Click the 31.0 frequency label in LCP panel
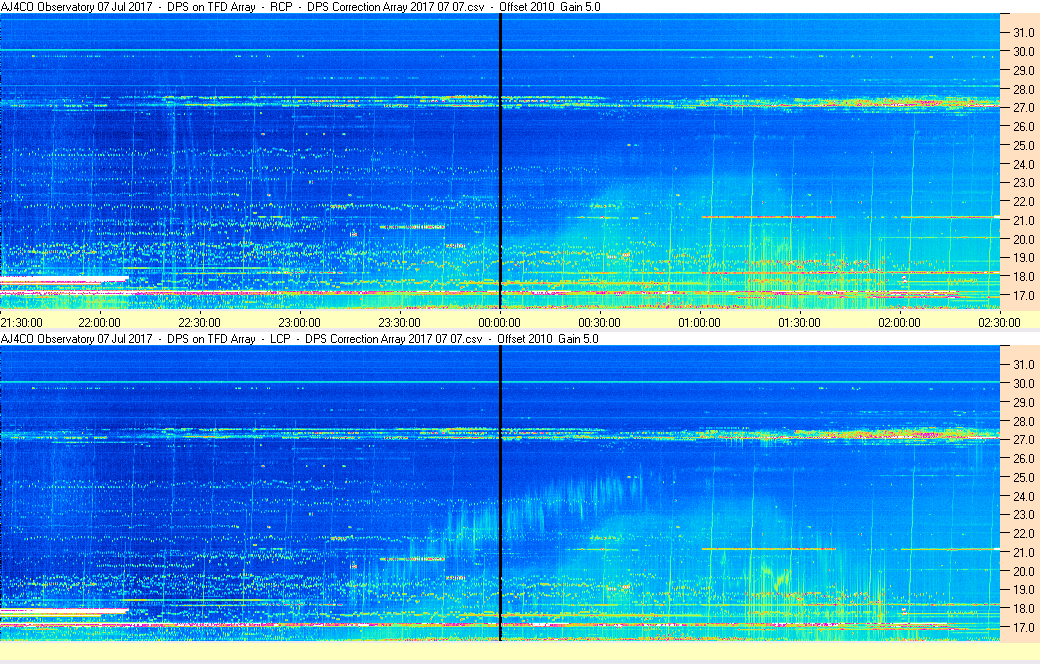1040x664 pixels. click(1019, 364)
